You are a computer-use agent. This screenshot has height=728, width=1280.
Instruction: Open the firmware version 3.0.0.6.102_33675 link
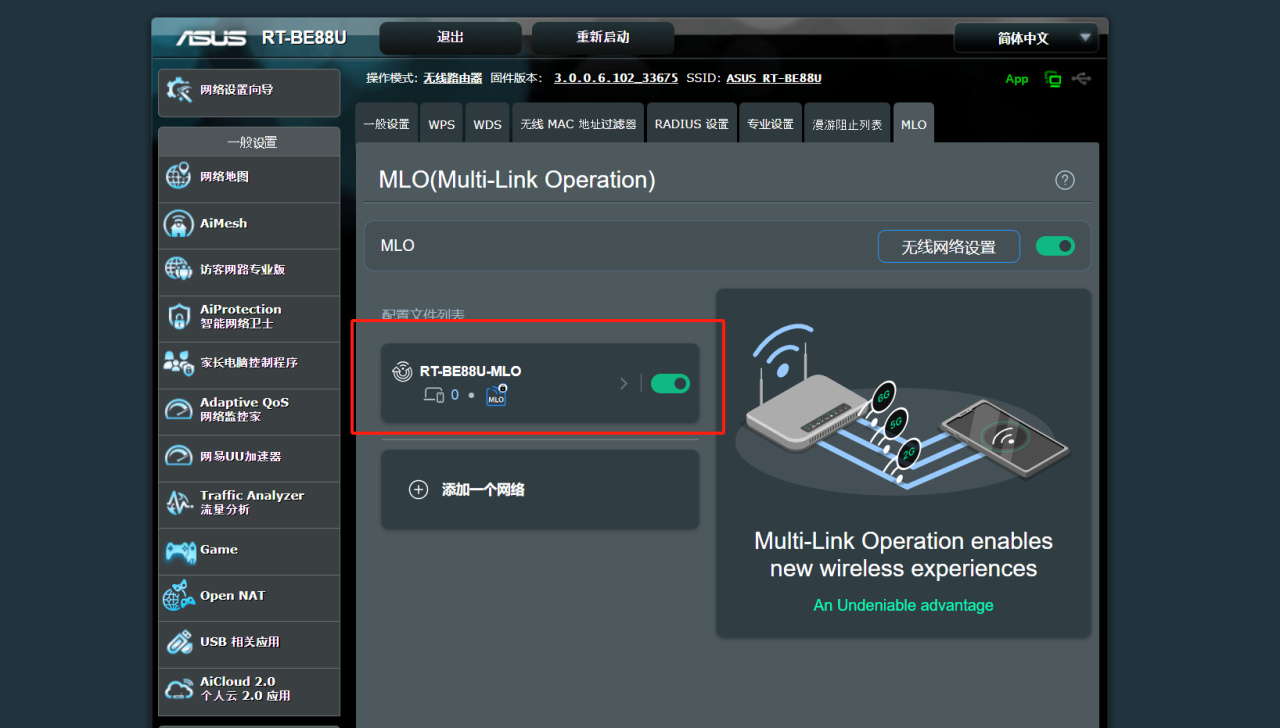pyautogui.click(x=616, y=78)
